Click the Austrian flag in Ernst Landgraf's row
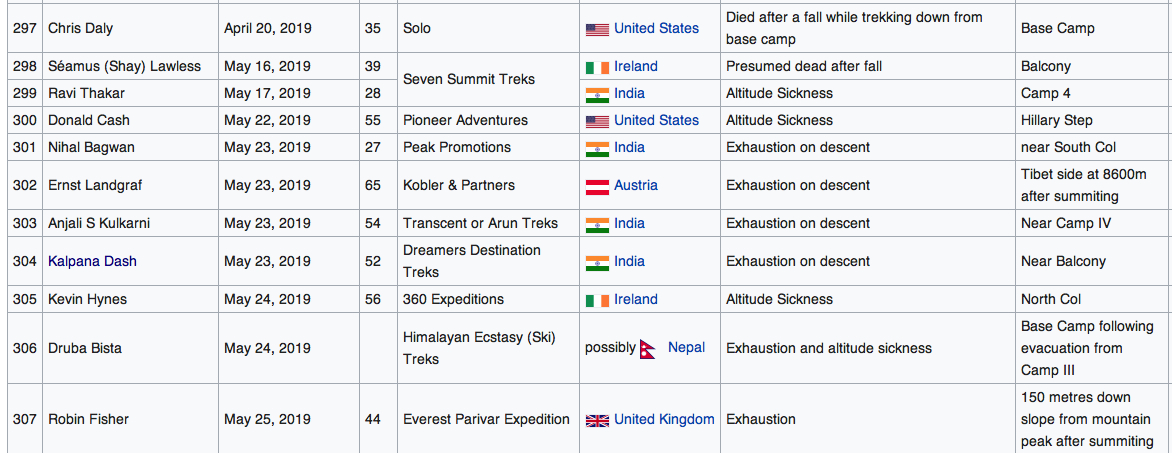The image size is (1172, 453). (596, 185)
